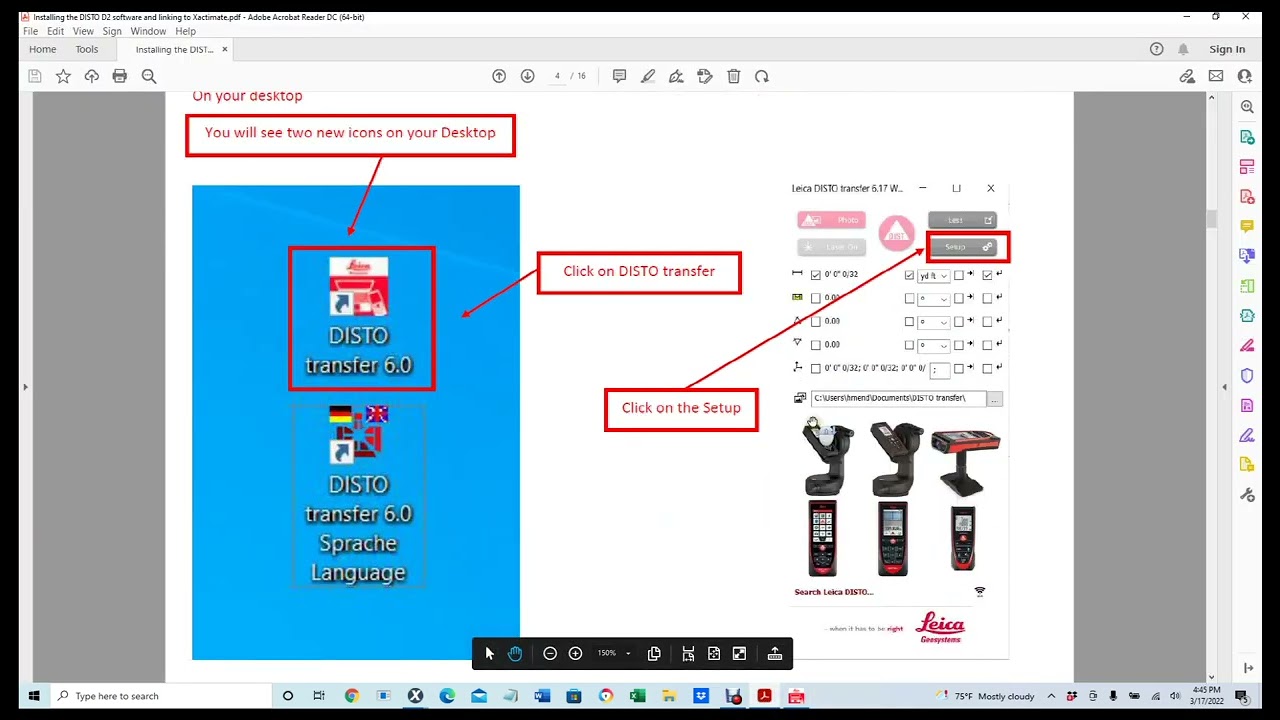Screen dimensions: 1280x720
Task: Launch Google Chrome from the taskbar
Action: pos(352,696)
